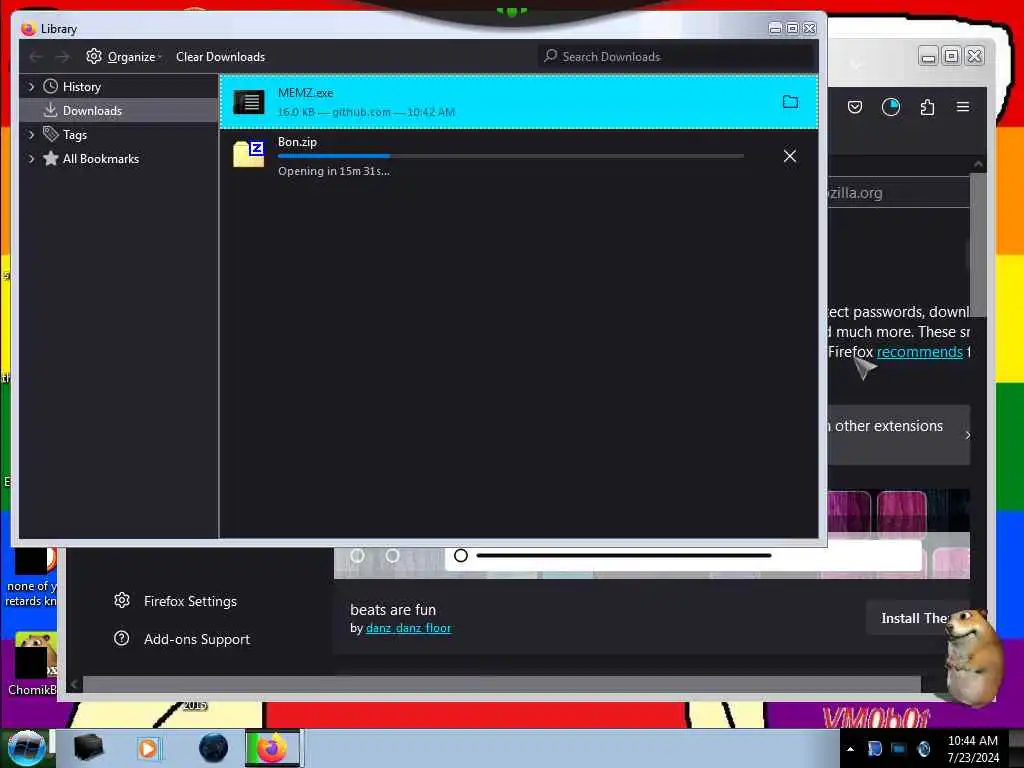Click the recommends link in Firefox

pyautogui.click(x=920, y=352)
